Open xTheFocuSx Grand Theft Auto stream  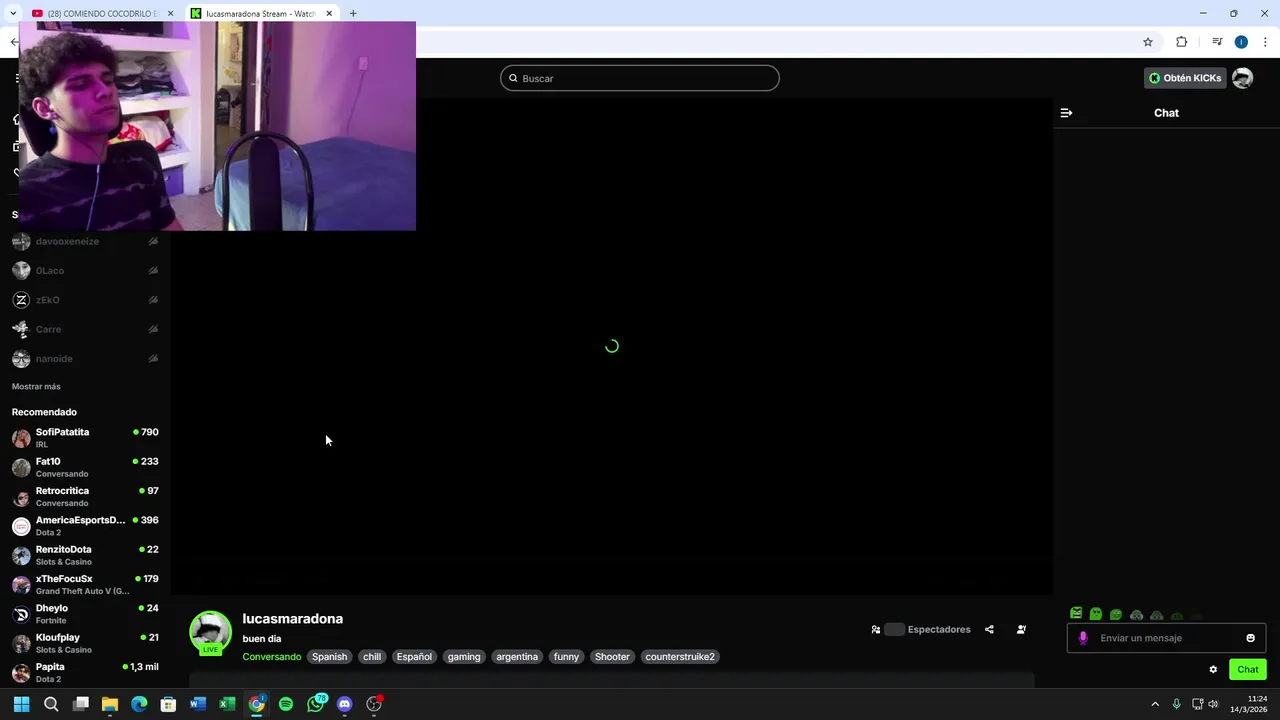coord(85,585)
